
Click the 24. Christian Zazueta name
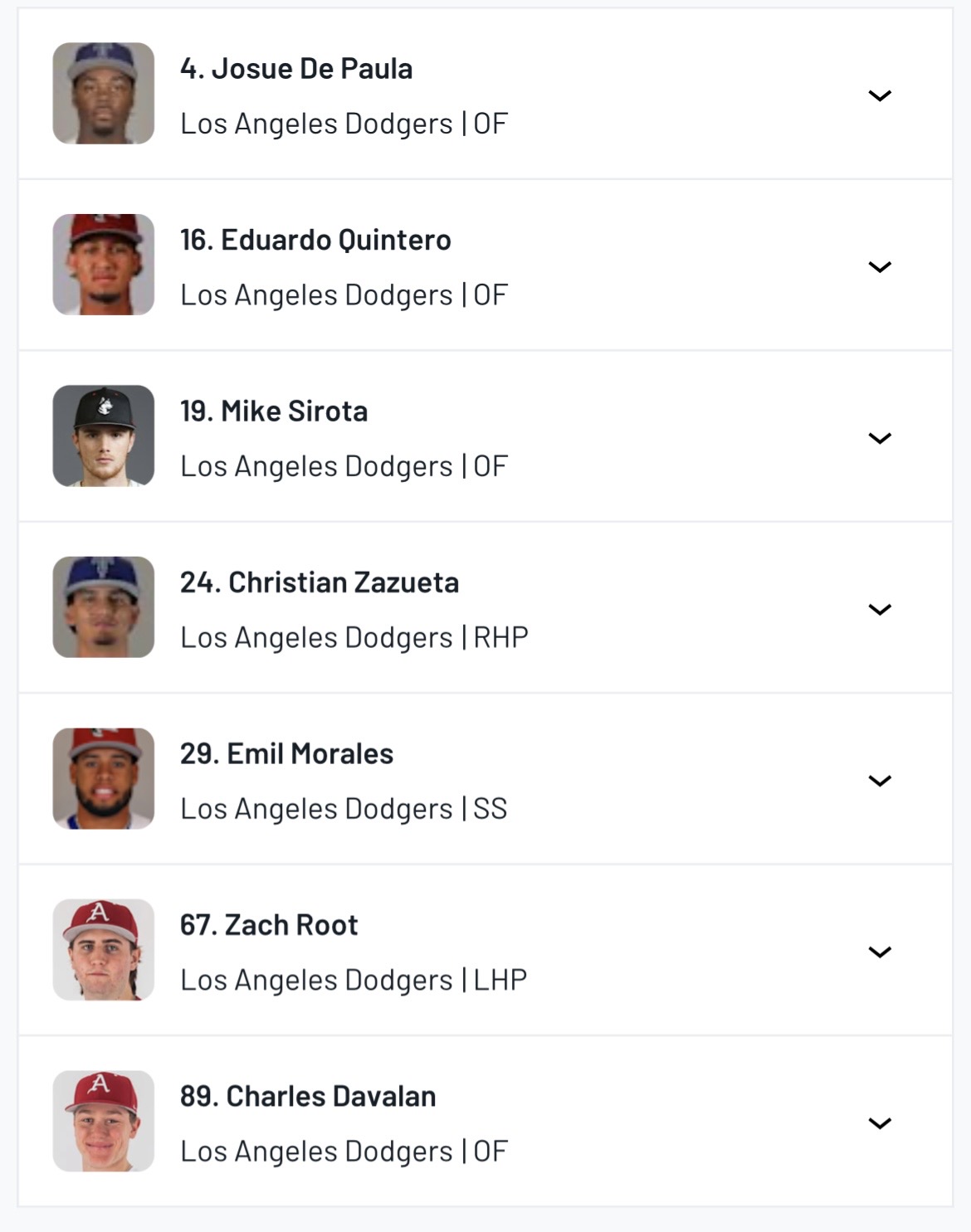click(320, 582)
